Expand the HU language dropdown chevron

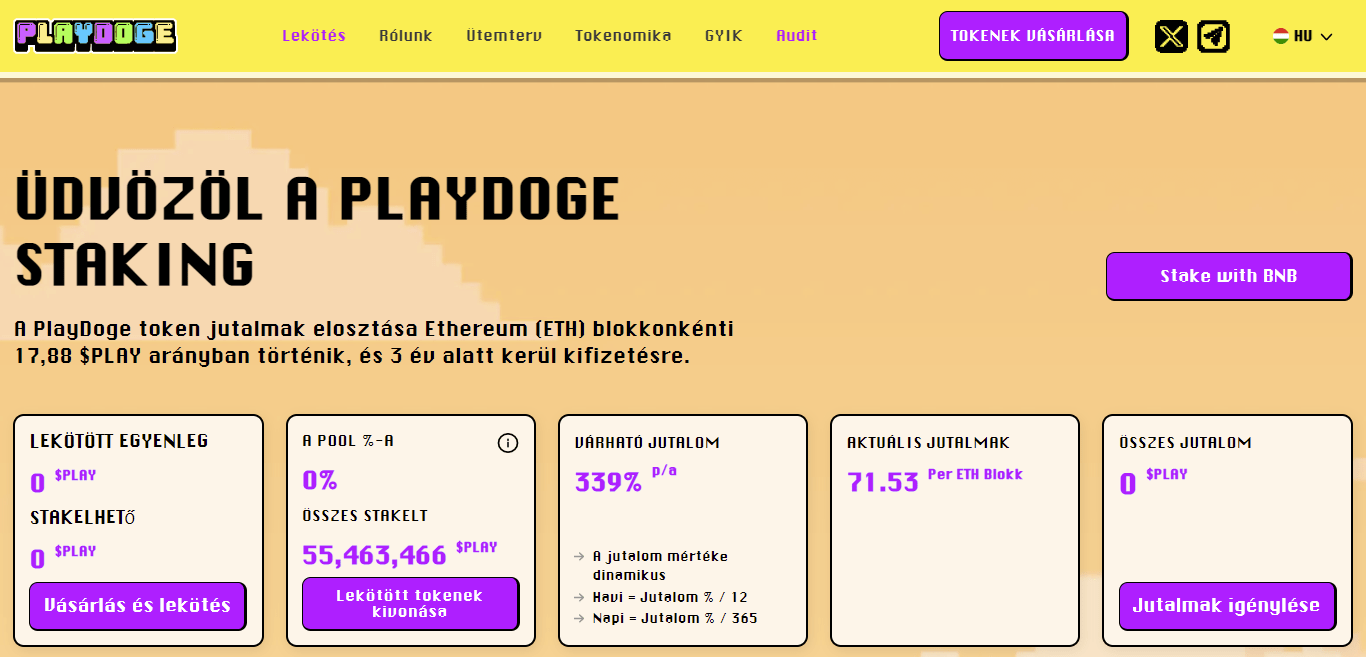[1327, 37]
